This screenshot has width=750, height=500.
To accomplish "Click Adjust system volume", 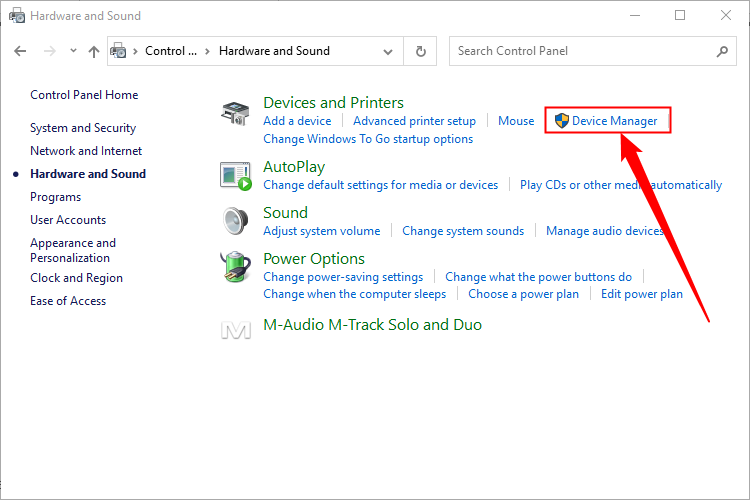I will tap(322, 231).
